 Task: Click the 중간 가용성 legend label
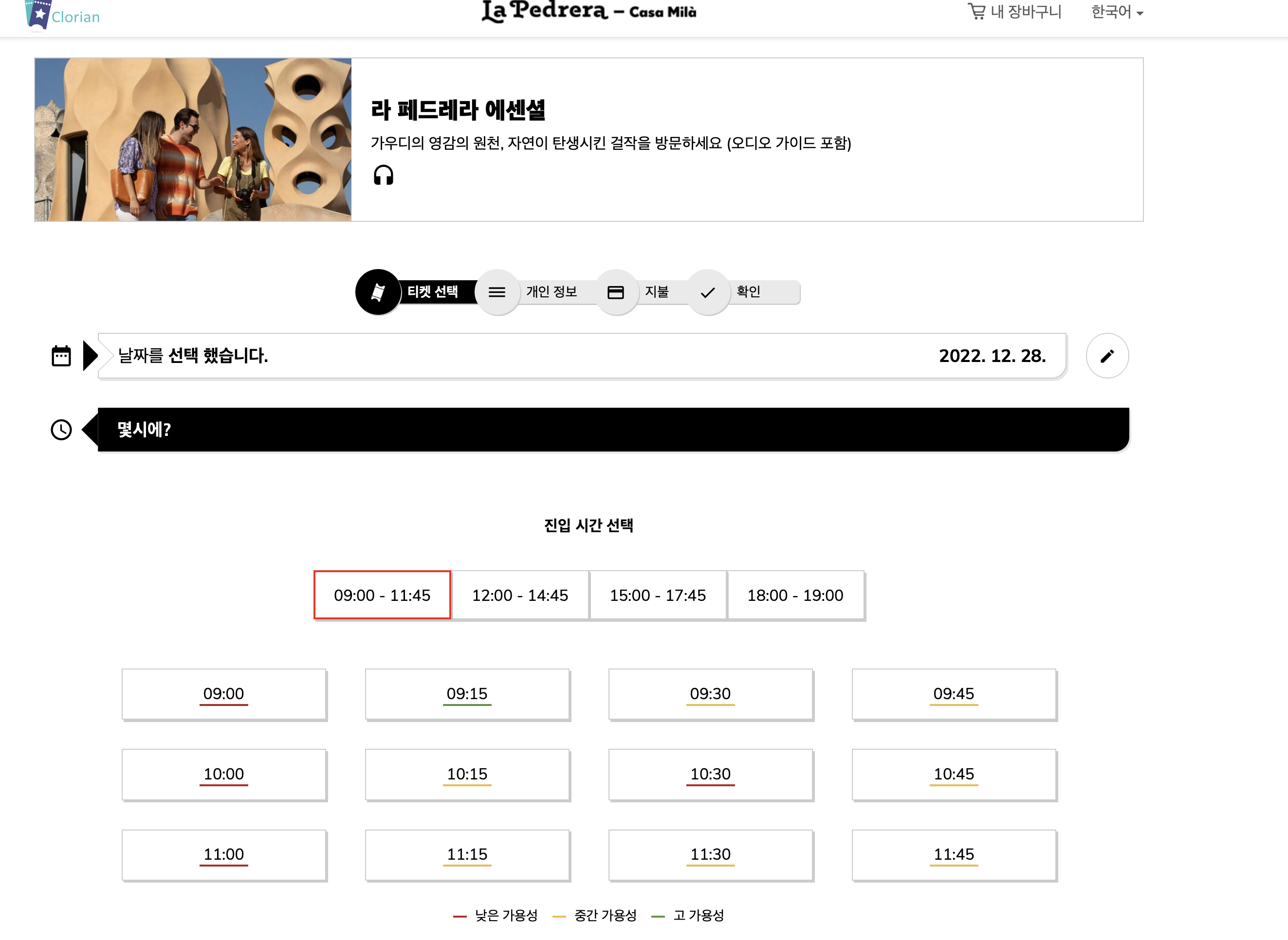[605, 915]
